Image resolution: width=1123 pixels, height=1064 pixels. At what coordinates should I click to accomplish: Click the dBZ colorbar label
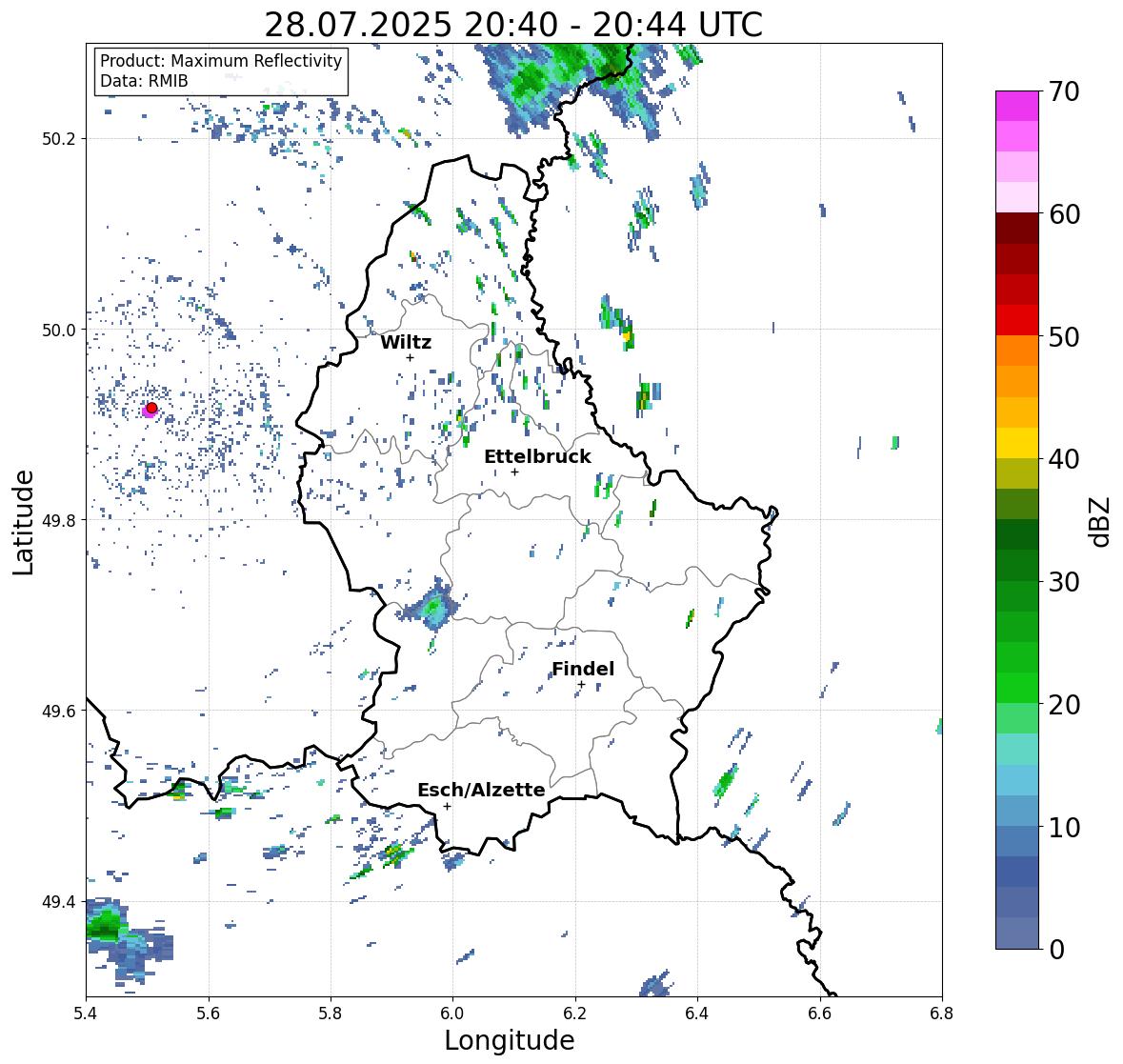pyautogui.click(x=1100, y=521)
